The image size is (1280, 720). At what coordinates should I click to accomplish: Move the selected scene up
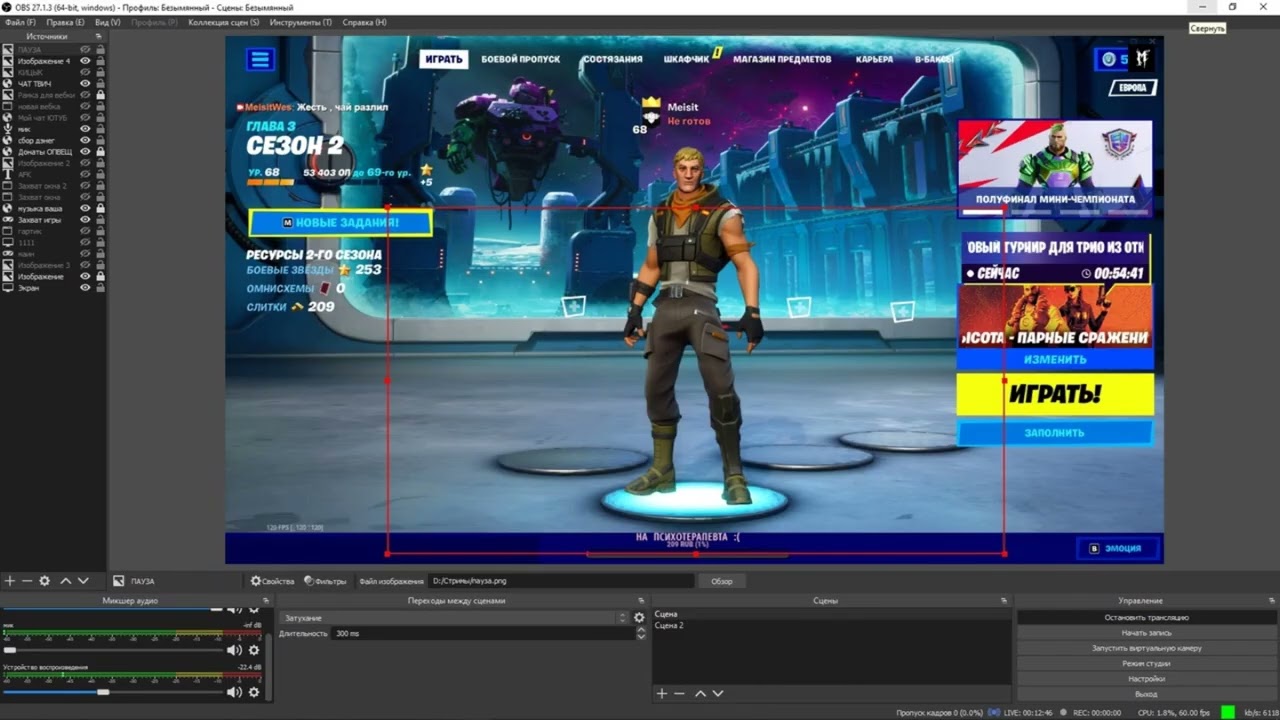point(700,693)
